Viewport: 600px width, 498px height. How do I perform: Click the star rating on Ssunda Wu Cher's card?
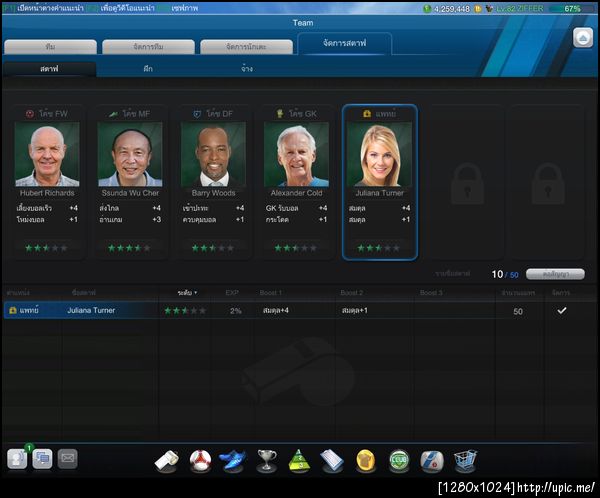[x=129, y=248]
